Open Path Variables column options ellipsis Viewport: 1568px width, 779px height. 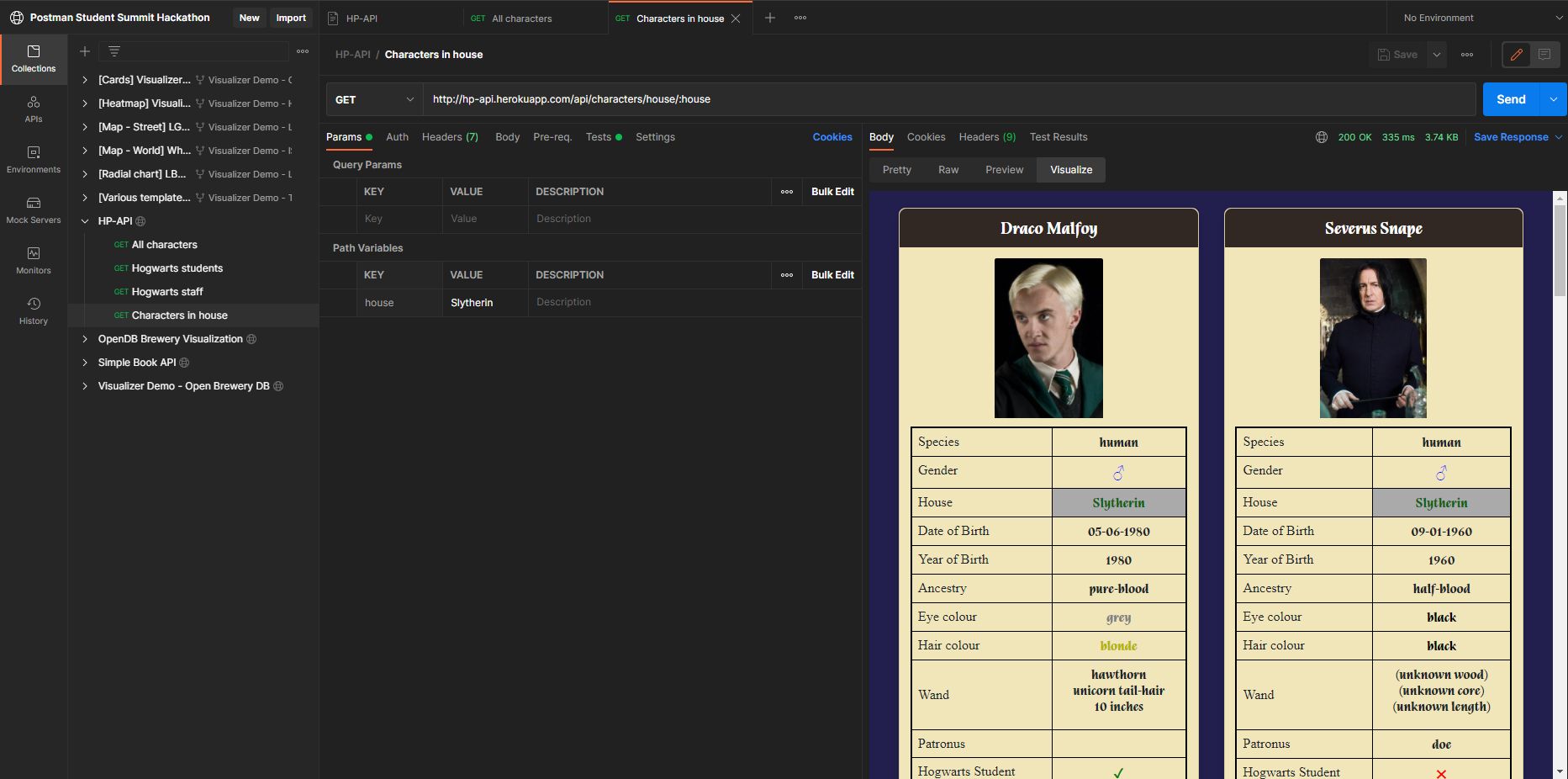787,275
